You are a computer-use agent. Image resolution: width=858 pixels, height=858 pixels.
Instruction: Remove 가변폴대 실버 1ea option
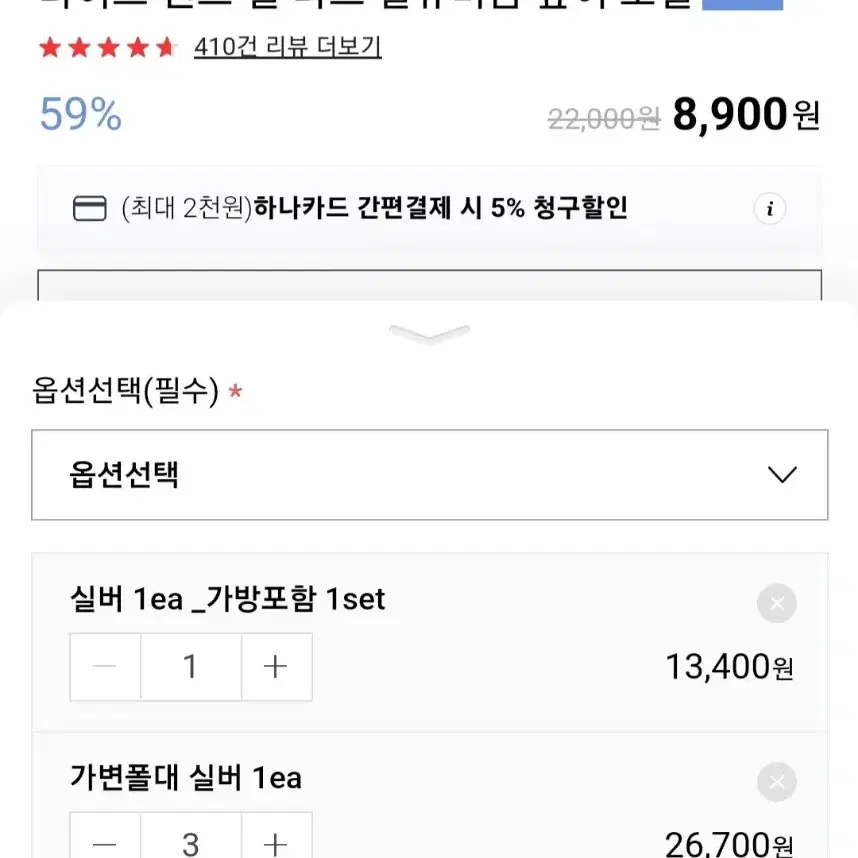pyautogui.click(x=776, y=782)
